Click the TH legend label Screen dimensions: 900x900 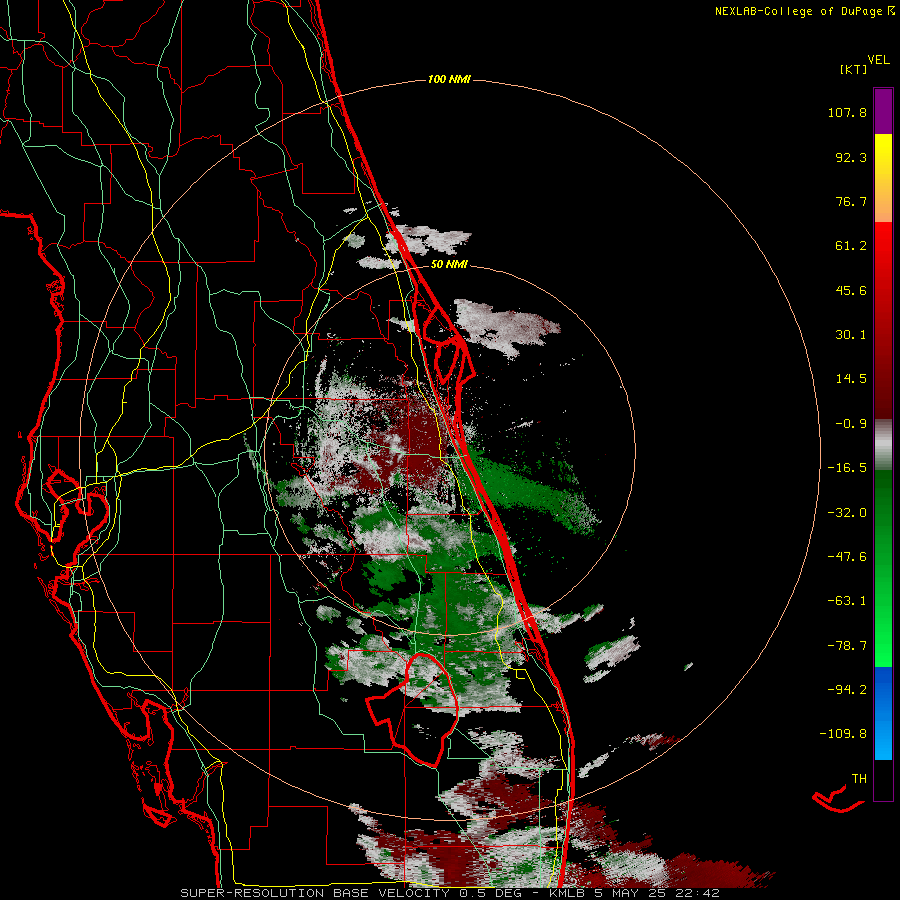click(859, 779)
